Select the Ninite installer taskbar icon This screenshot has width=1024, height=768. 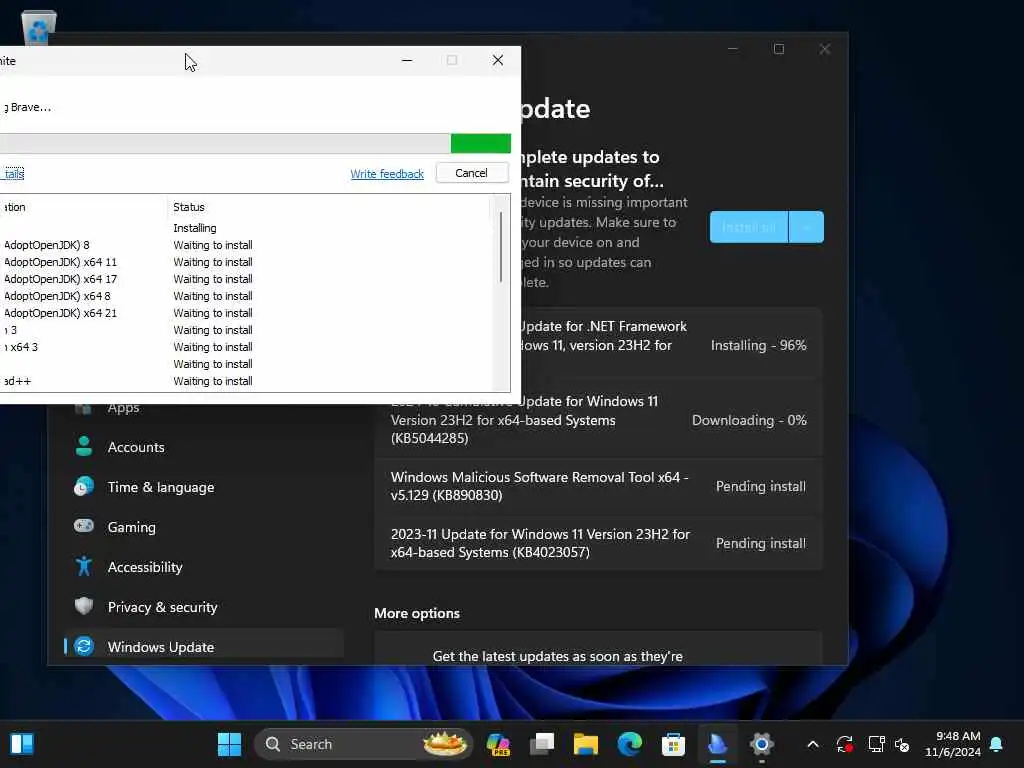tap(717, 744)
